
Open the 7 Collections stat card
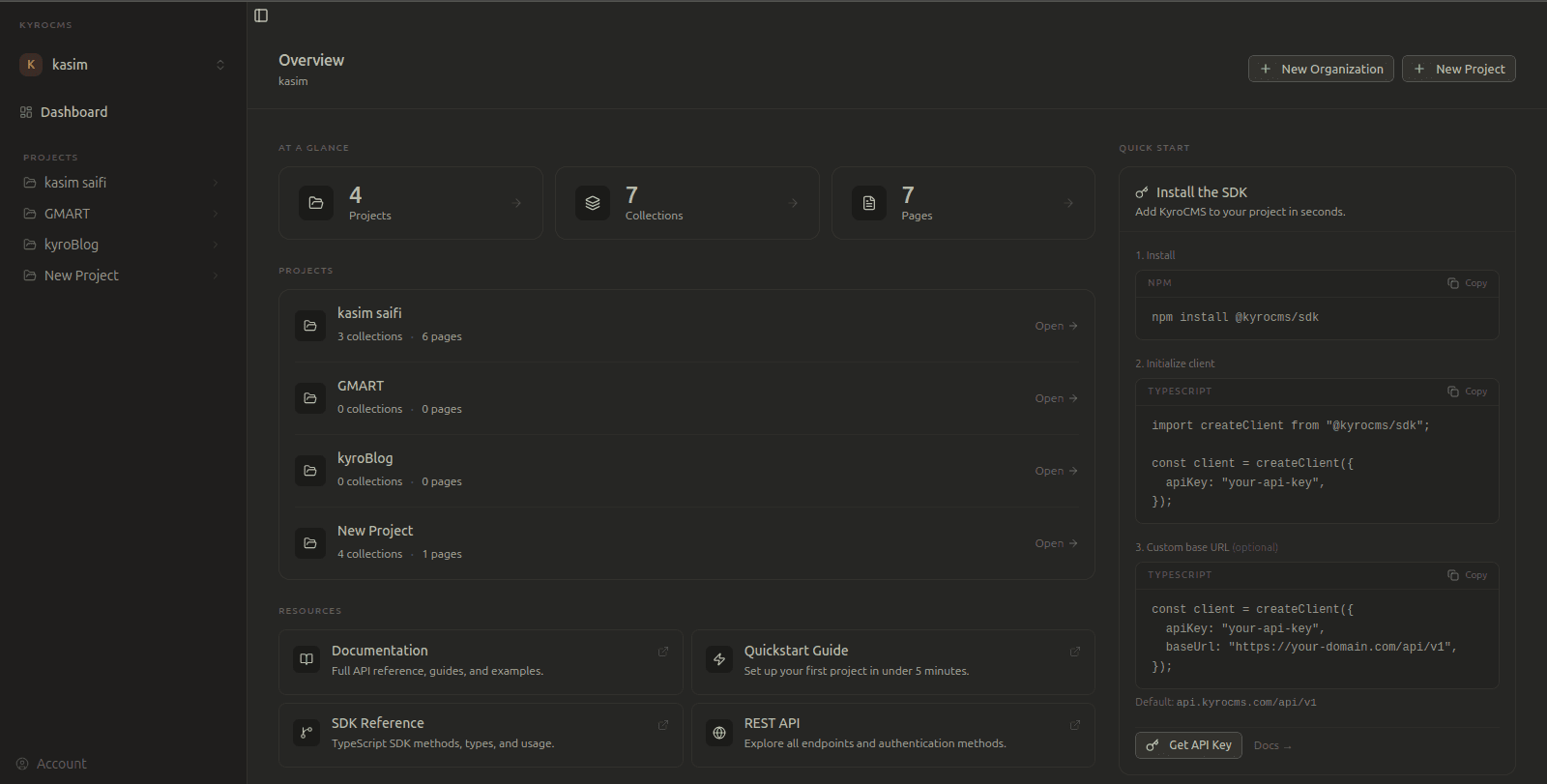pos(687,203)
